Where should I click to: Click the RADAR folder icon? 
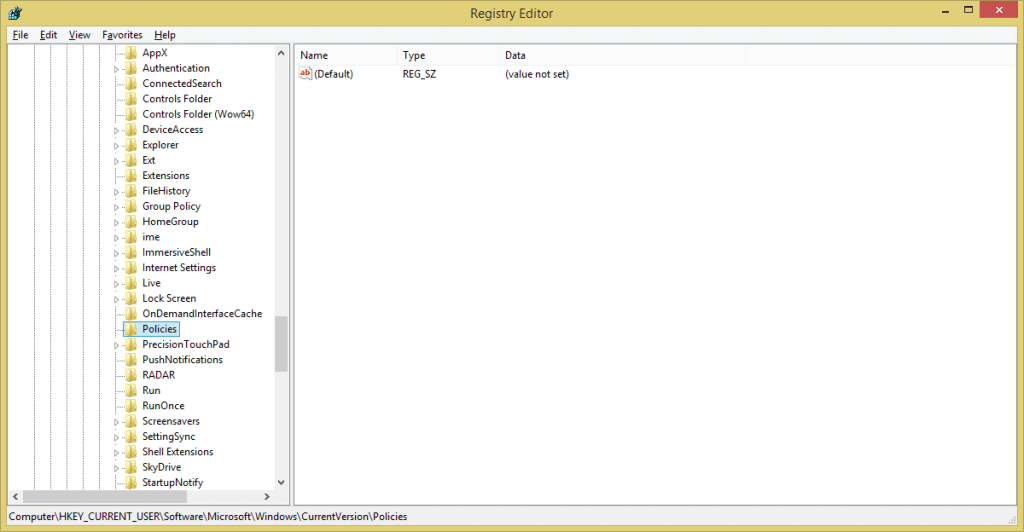pos(131,375)
